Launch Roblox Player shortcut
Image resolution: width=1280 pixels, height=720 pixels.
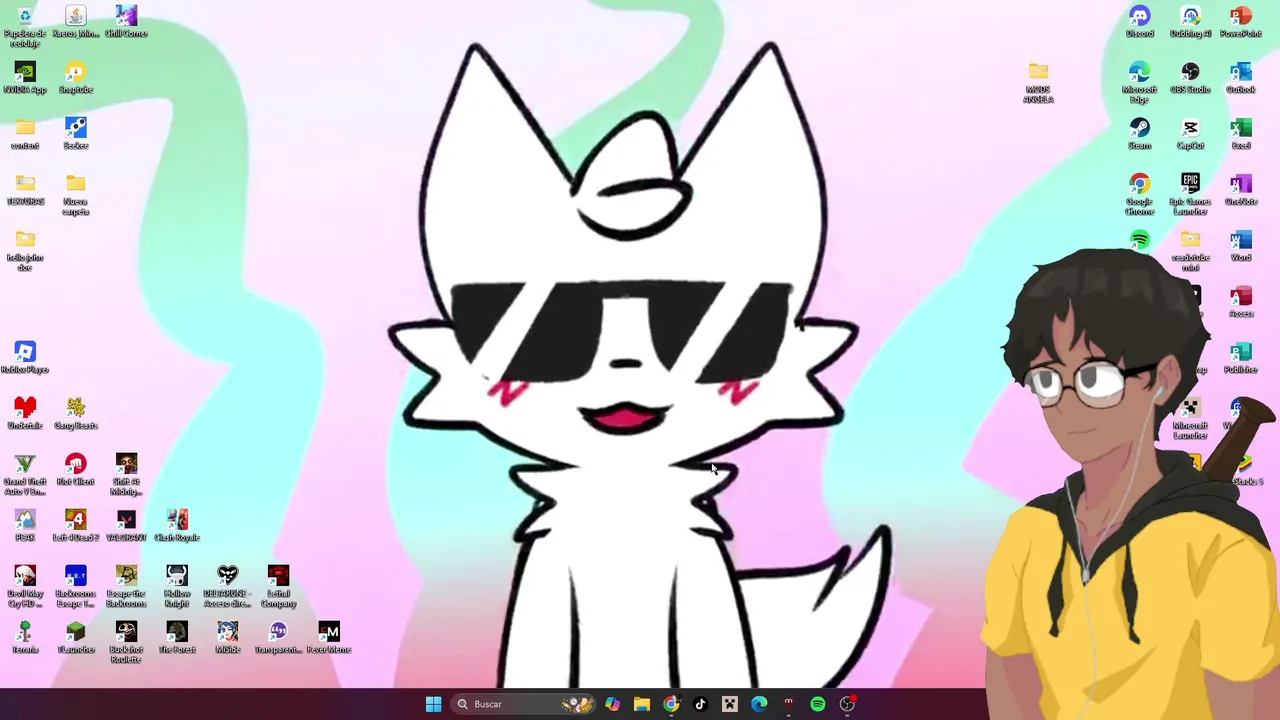tap(25, 358)
